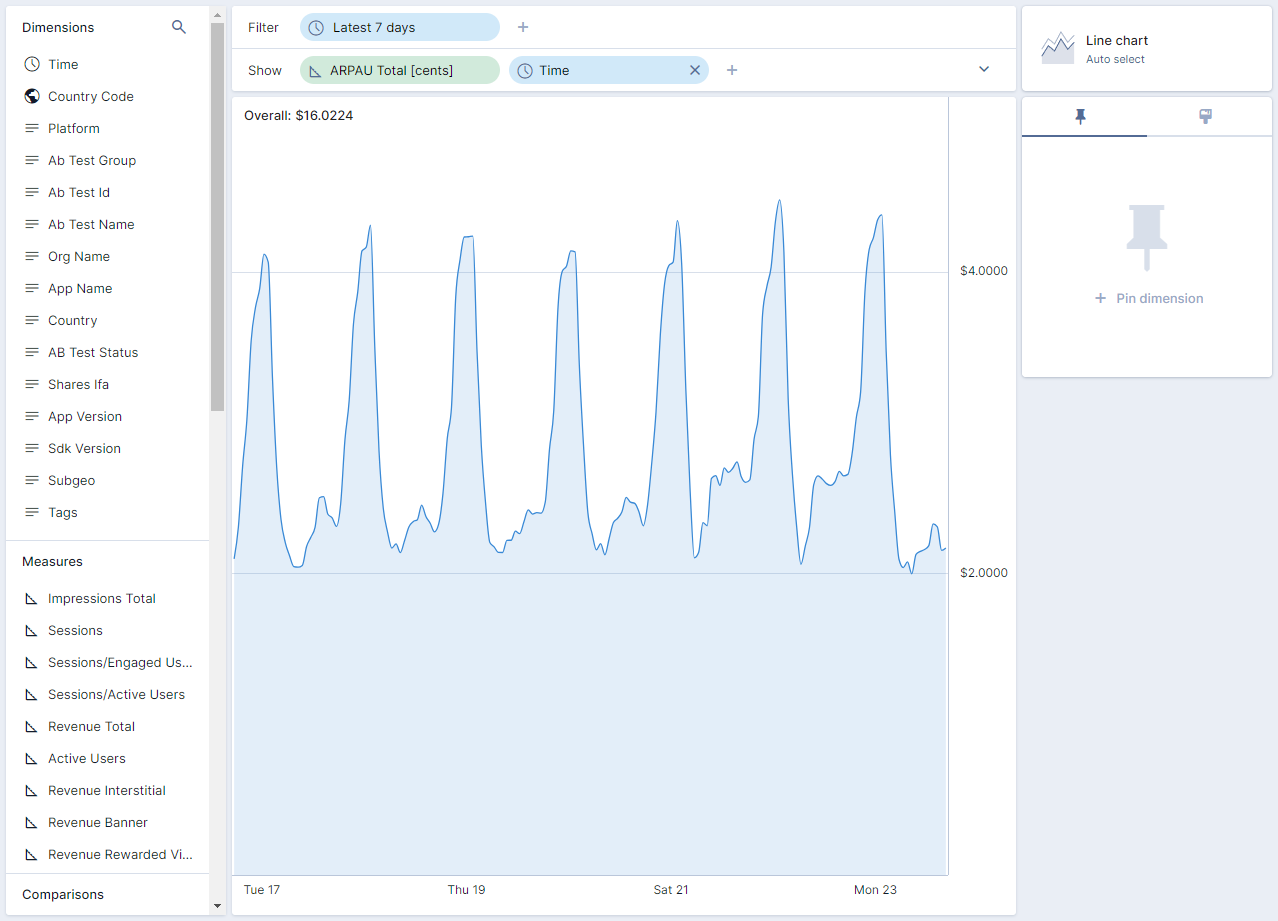1278x921 pixels.
Task: Click the clock icon beside Time dimension
Action: [32, 64]
